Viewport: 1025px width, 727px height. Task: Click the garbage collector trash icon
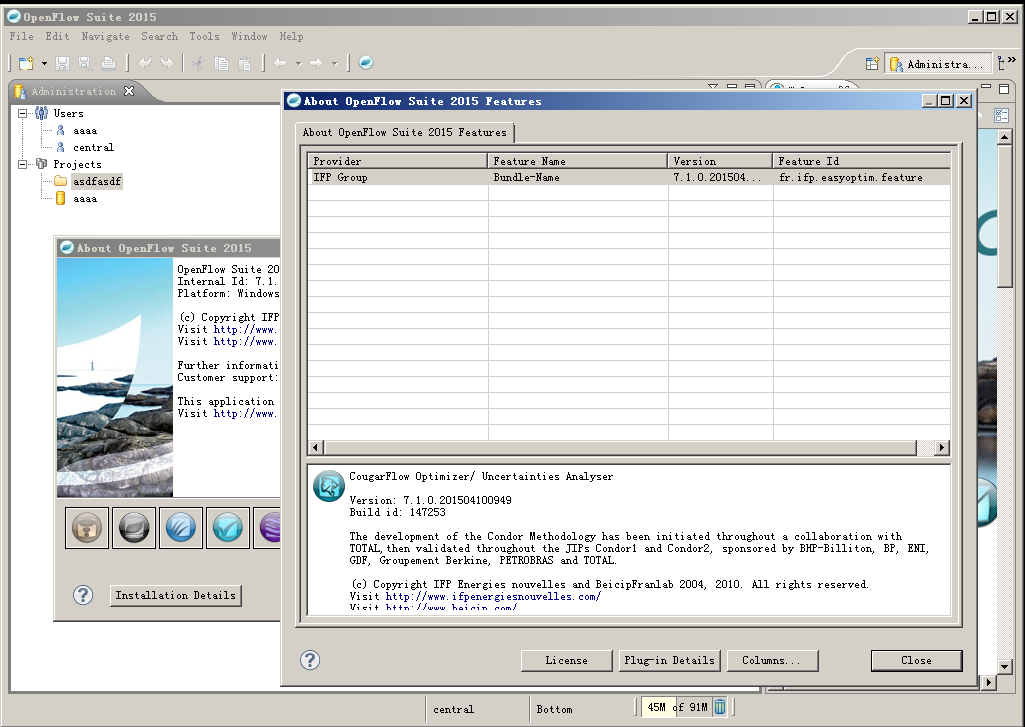pyautogui.click(x=720, y=707)
